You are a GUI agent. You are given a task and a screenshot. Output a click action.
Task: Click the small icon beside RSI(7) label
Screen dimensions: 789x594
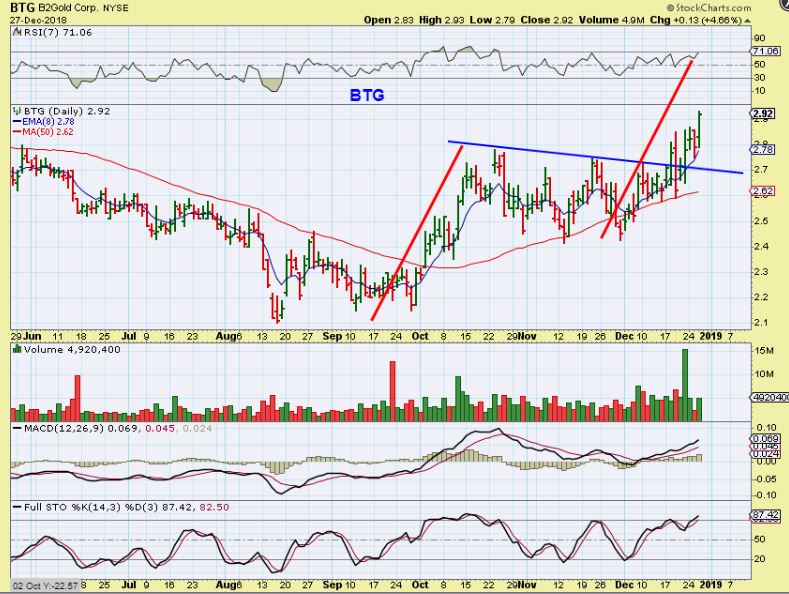[18, 32]
